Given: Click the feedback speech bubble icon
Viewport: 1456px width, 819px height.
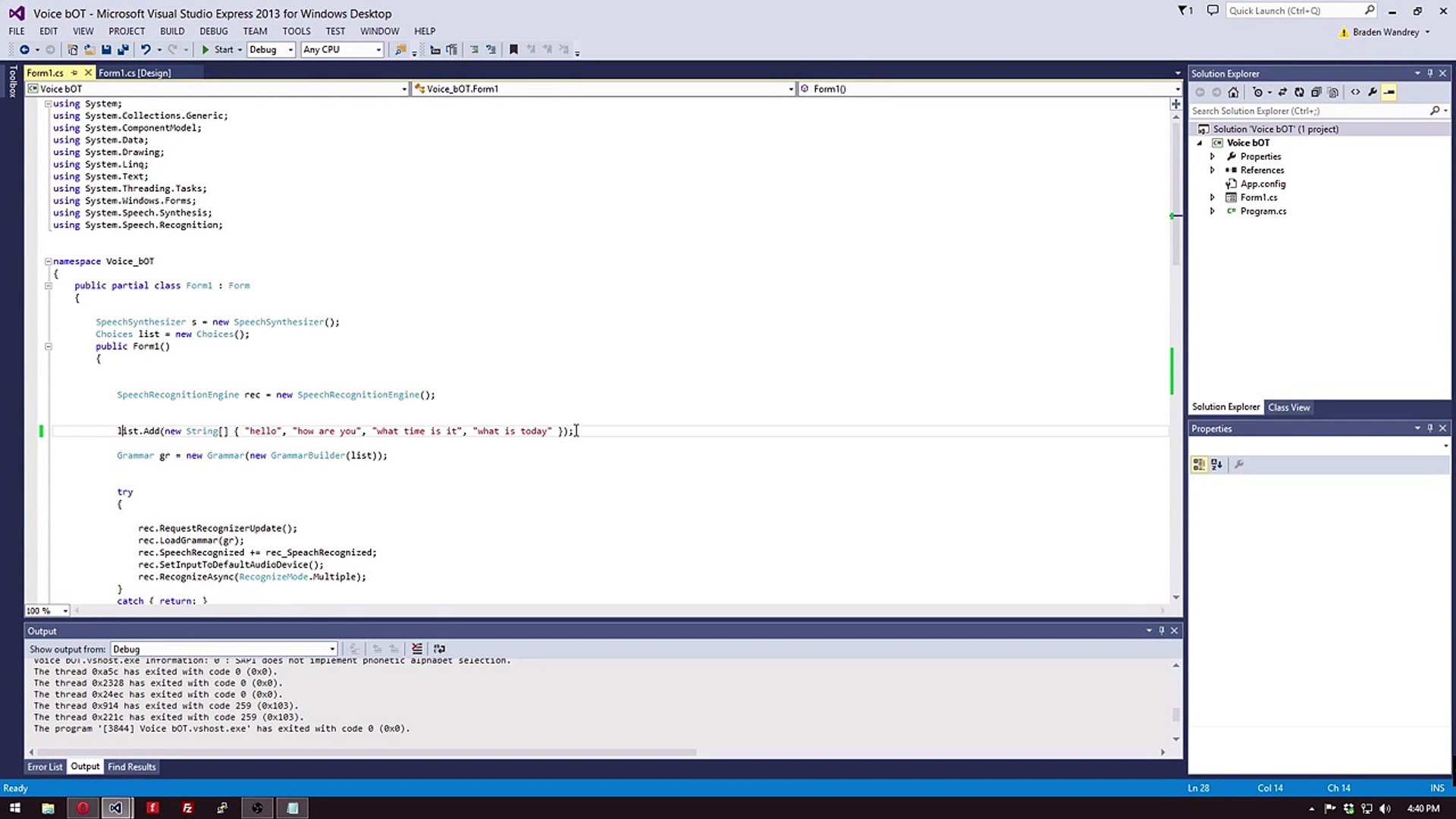Looking at the screenshot, I should click(x=1213, y=11).
